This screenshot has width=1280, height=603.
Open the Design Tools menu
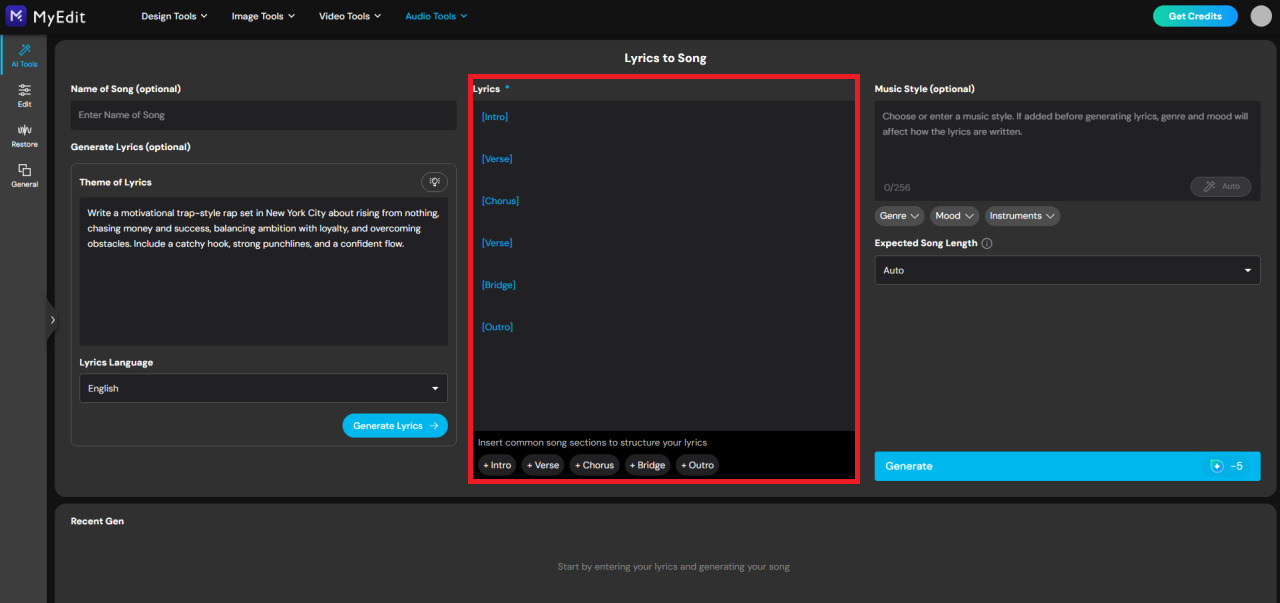tap(174, 15)
